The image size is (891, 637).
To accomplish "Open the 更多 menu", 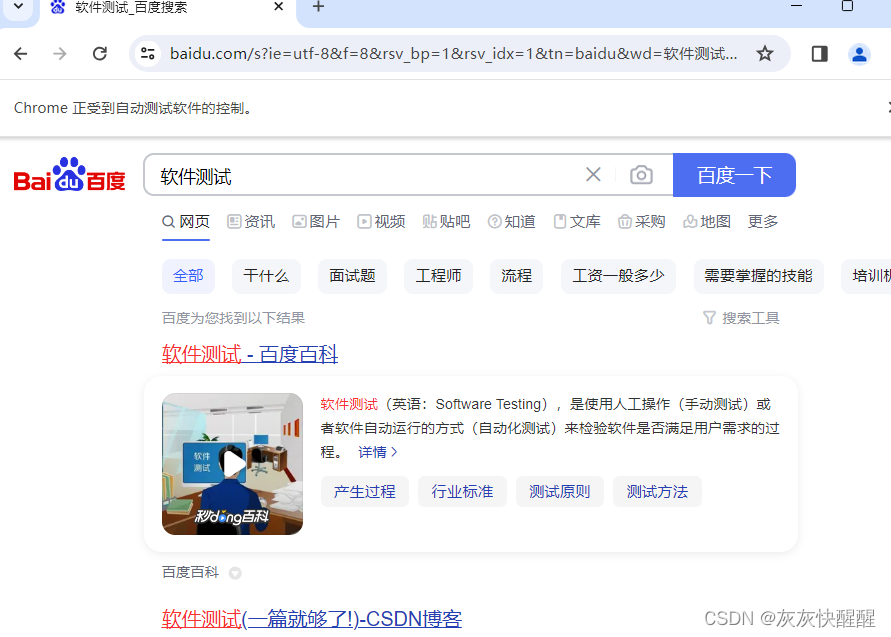I will 763,222.
